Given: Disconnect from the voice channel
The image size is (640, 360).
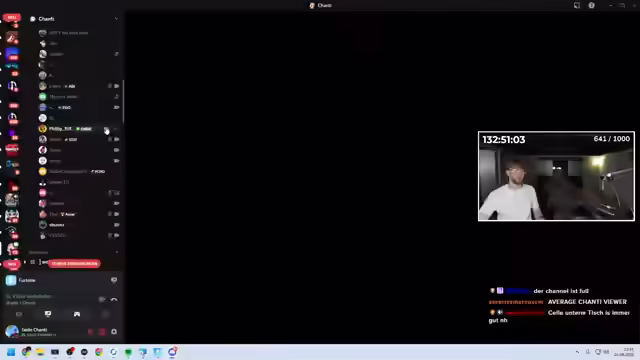Looking at the screenshot, I should [114, 300].
